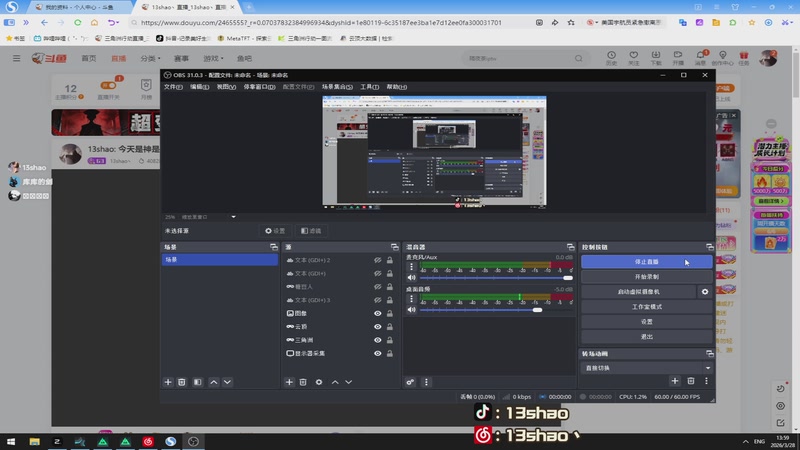Expand the 直接切换 transition dropdown
The height and width of the screenshot is (450, 800).
tap(708, 368)
